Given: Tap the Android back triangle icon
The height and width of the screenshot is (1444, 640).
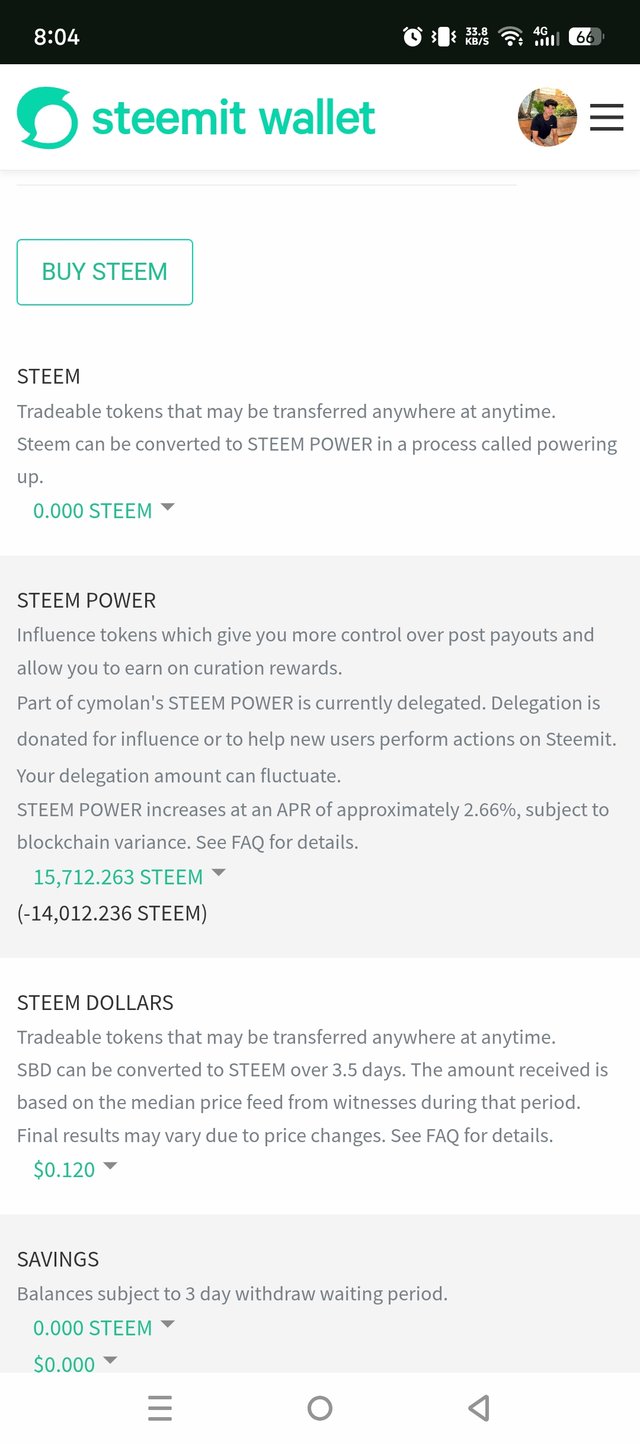Looking at the screenshot, I should [x=478, y=1408].
